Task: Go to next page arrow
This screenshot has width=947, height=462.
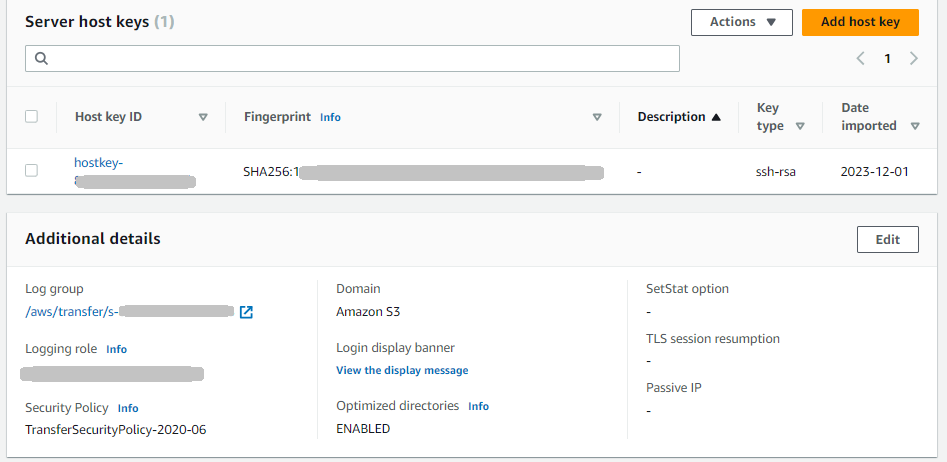Action: (913, 59)
